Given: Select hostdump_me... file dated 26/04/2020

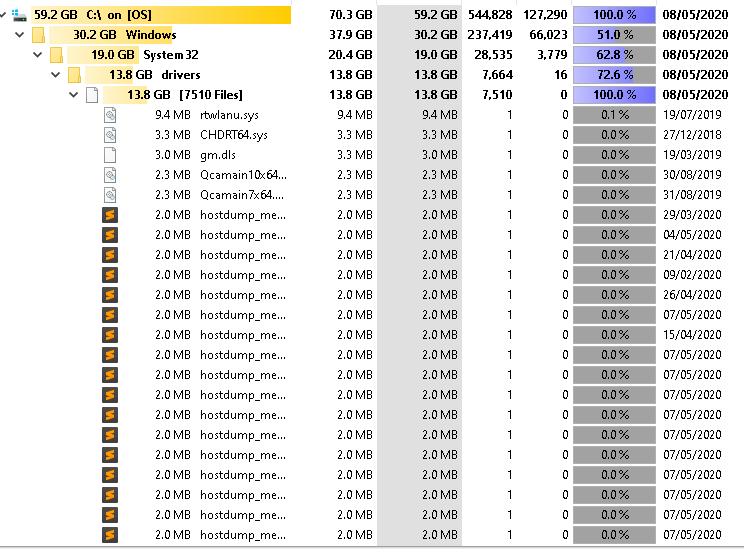Looking at the screenshot, I should 243,295.
